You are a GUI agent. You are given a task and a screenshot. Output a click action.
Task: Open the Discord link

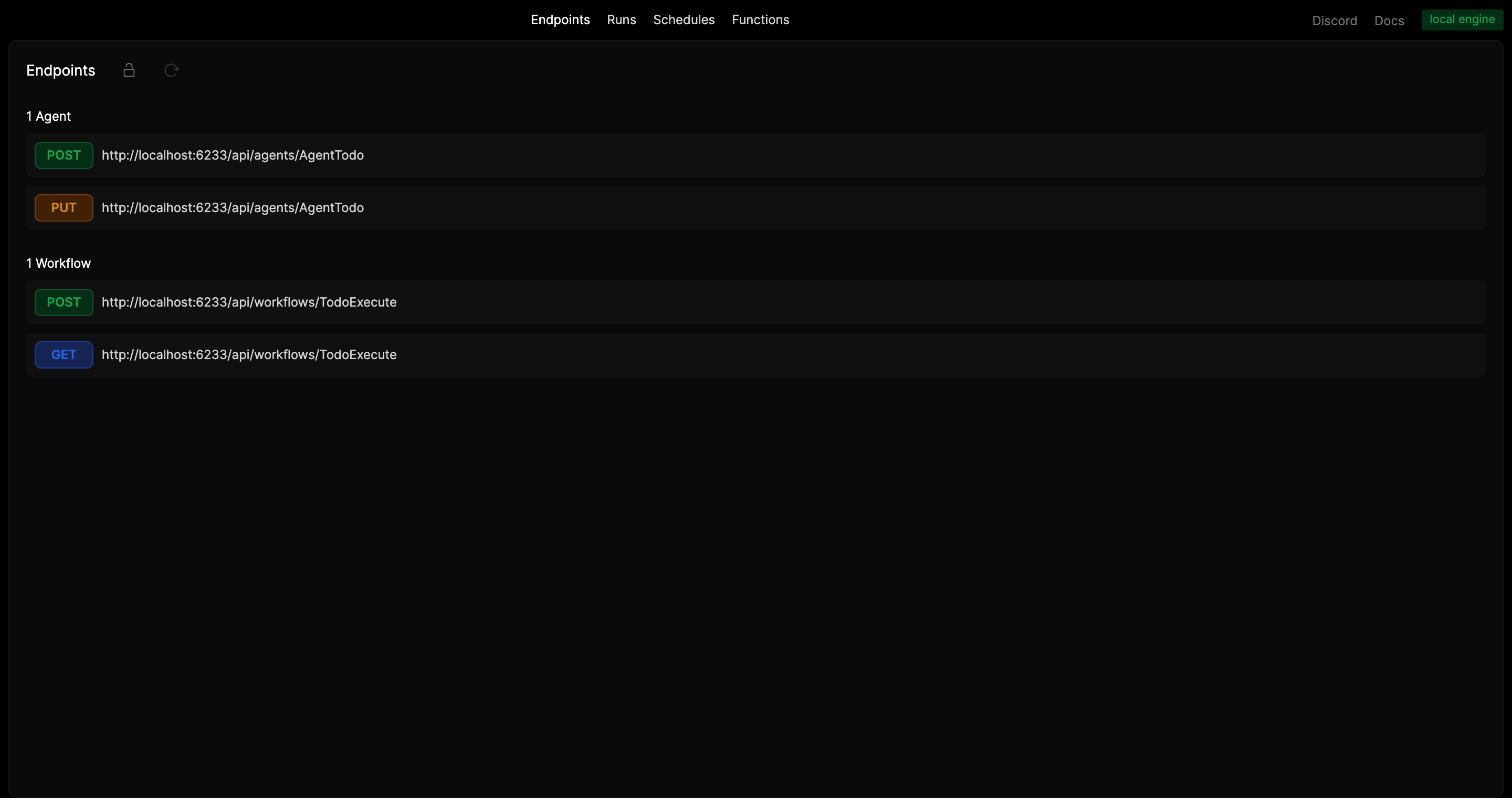(1334, 21)
